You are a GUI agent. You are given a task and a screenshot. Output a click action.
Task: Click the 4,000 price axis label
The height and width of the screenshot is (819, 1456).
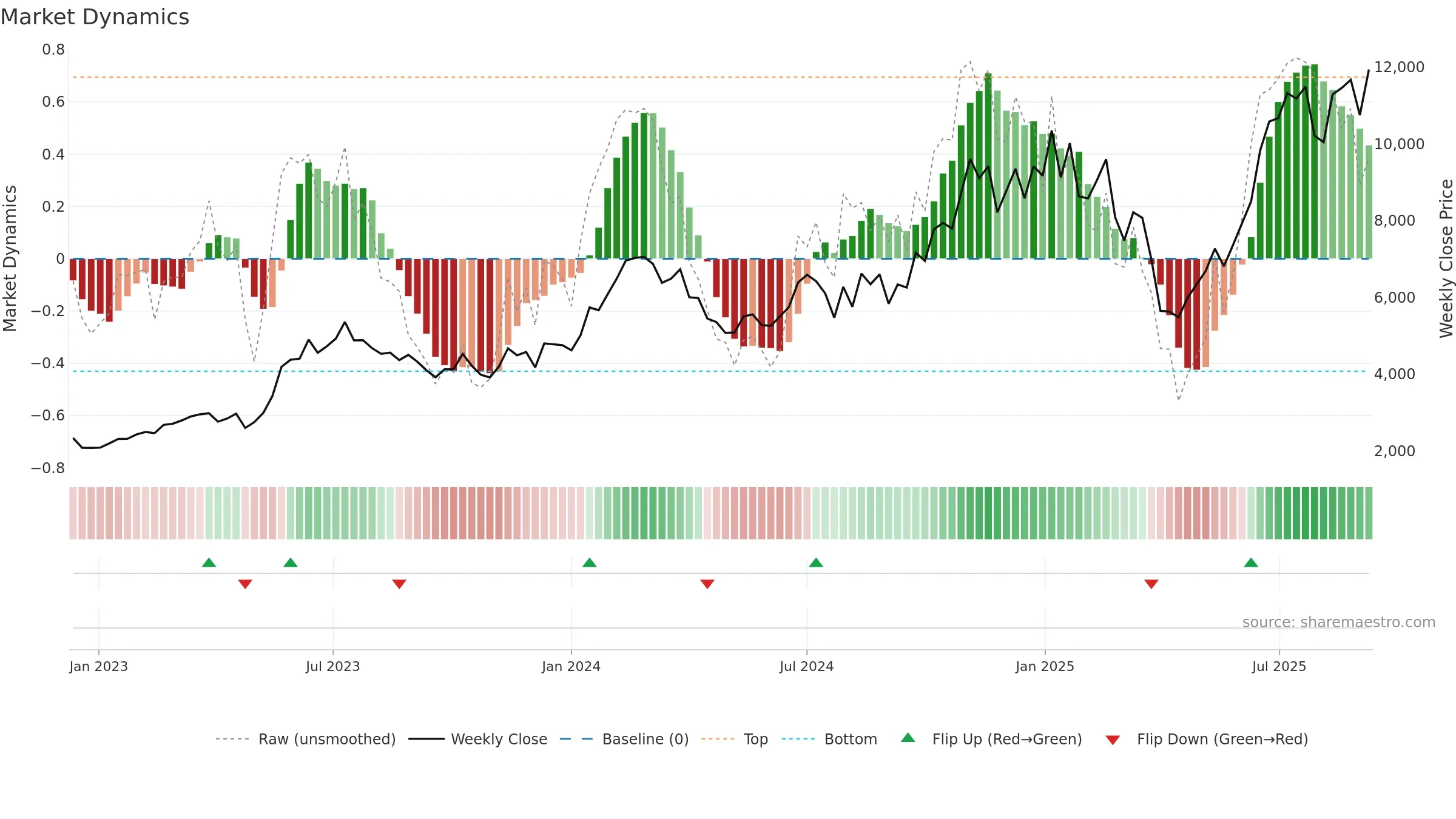[1395, 374]
